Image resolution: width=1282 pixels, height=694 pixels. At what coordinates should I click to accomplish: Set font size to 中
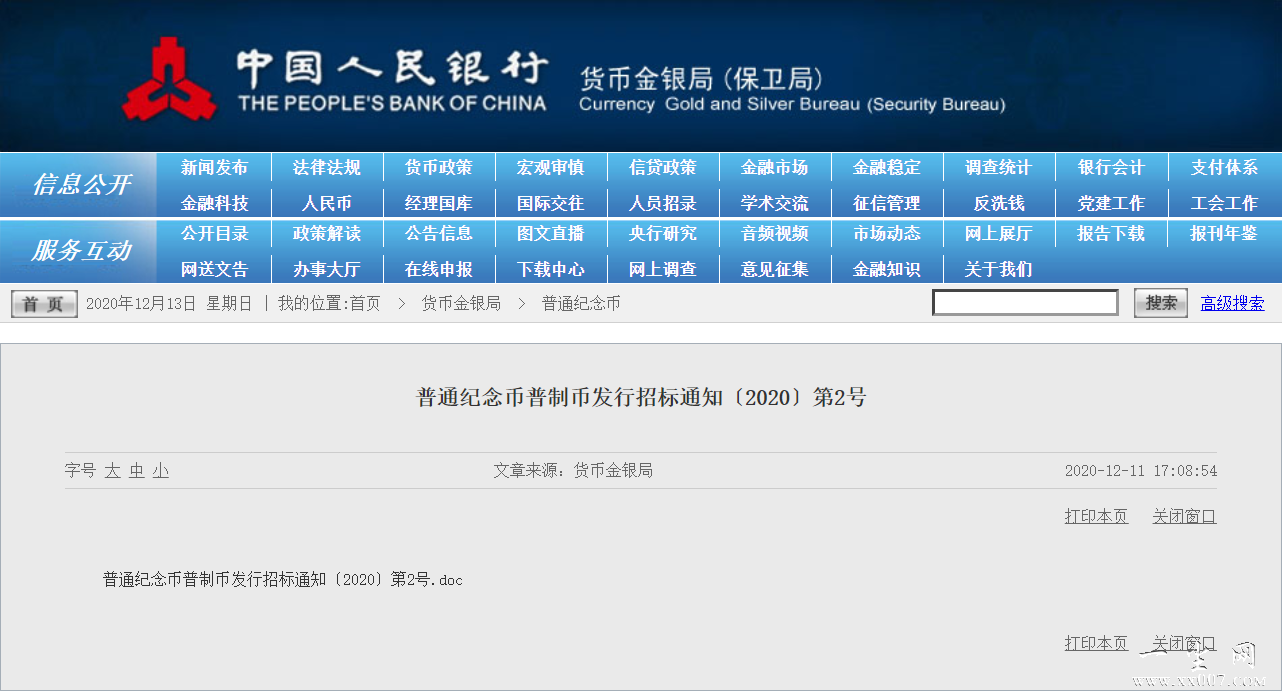click(137, 471)
